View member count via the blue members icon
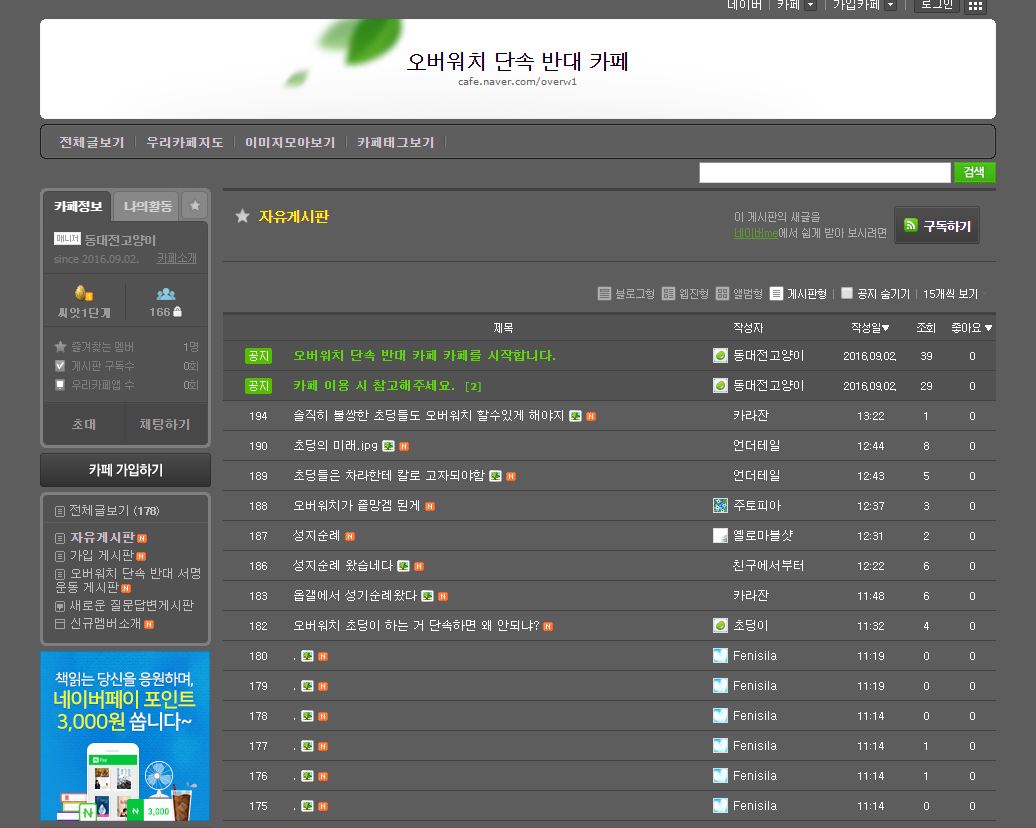 [x=167, y=293]
